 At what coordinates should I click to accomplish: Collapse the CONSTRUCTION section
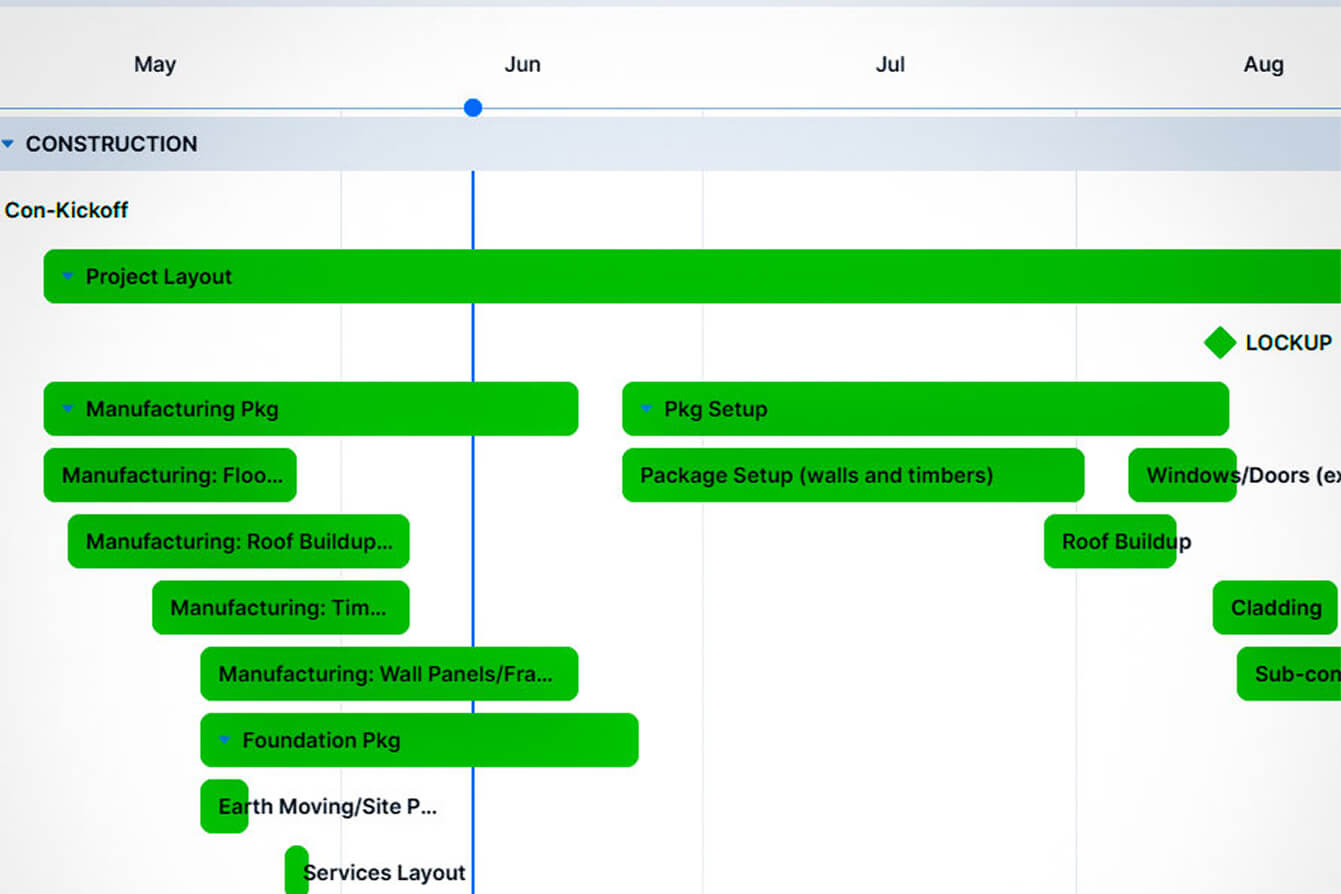pos(8,144)
